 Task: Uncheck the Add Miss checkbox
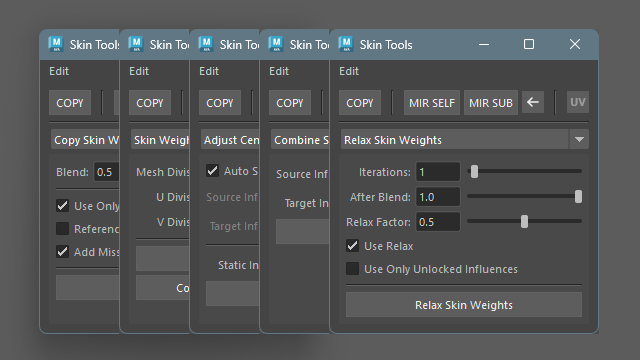point(62,251)
